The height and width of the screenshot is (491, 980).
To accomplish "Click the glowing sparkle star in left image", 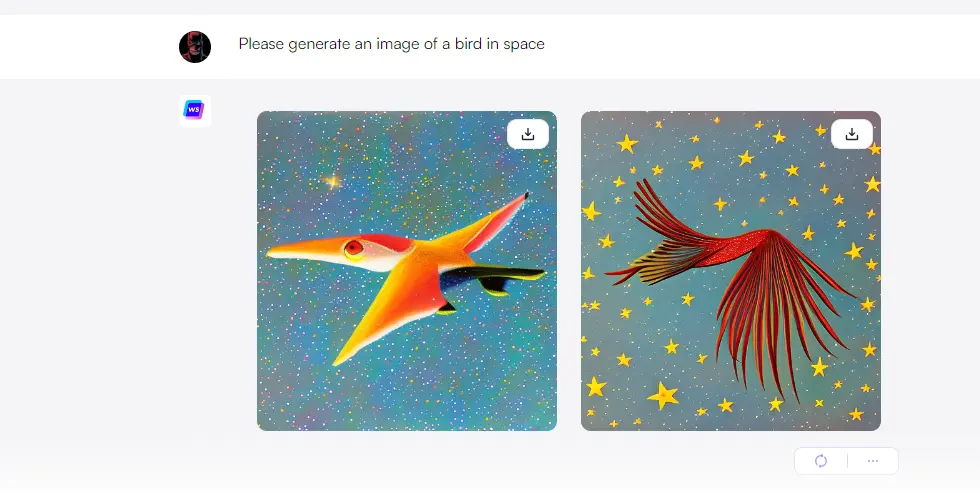I will (x=332, y=182).
